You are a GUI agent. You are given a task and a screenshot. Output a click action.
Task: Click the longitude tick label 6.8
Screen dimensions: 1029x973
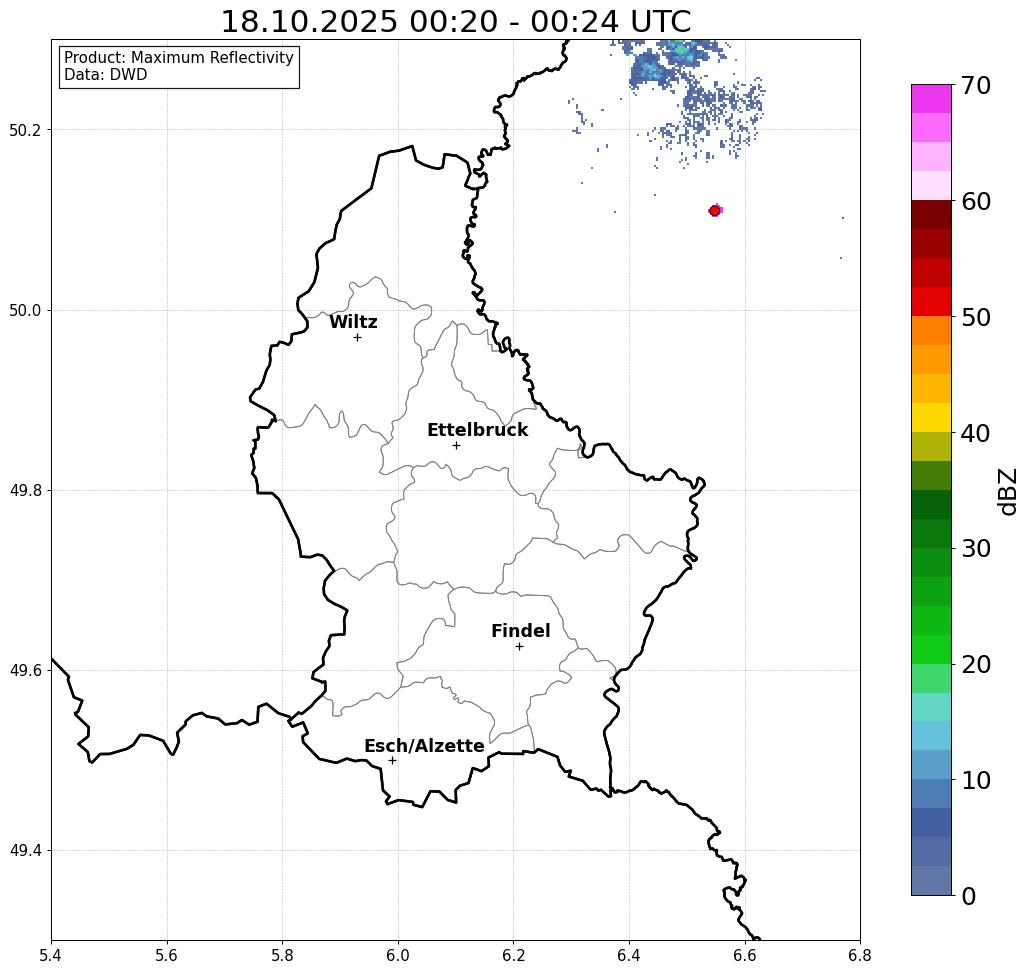coord(860,956)
